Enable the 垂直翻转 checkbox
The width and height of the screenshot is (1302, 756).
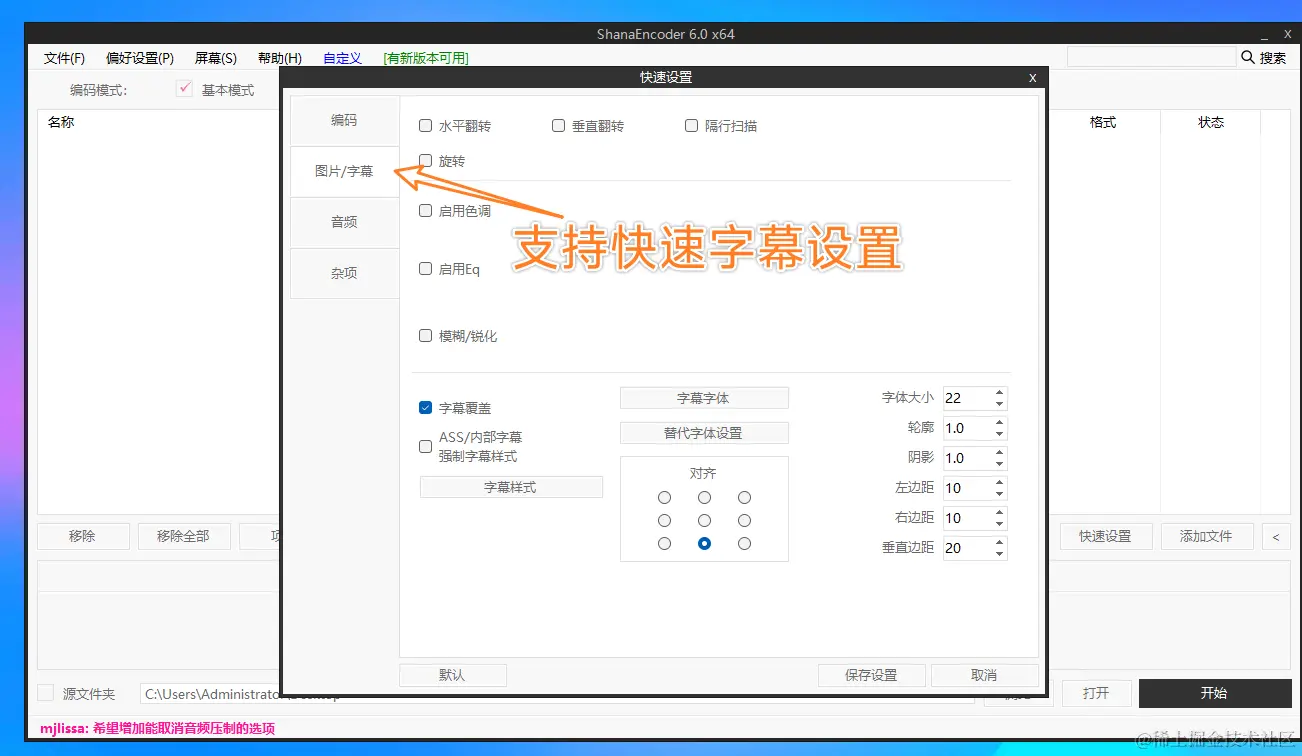559,126
